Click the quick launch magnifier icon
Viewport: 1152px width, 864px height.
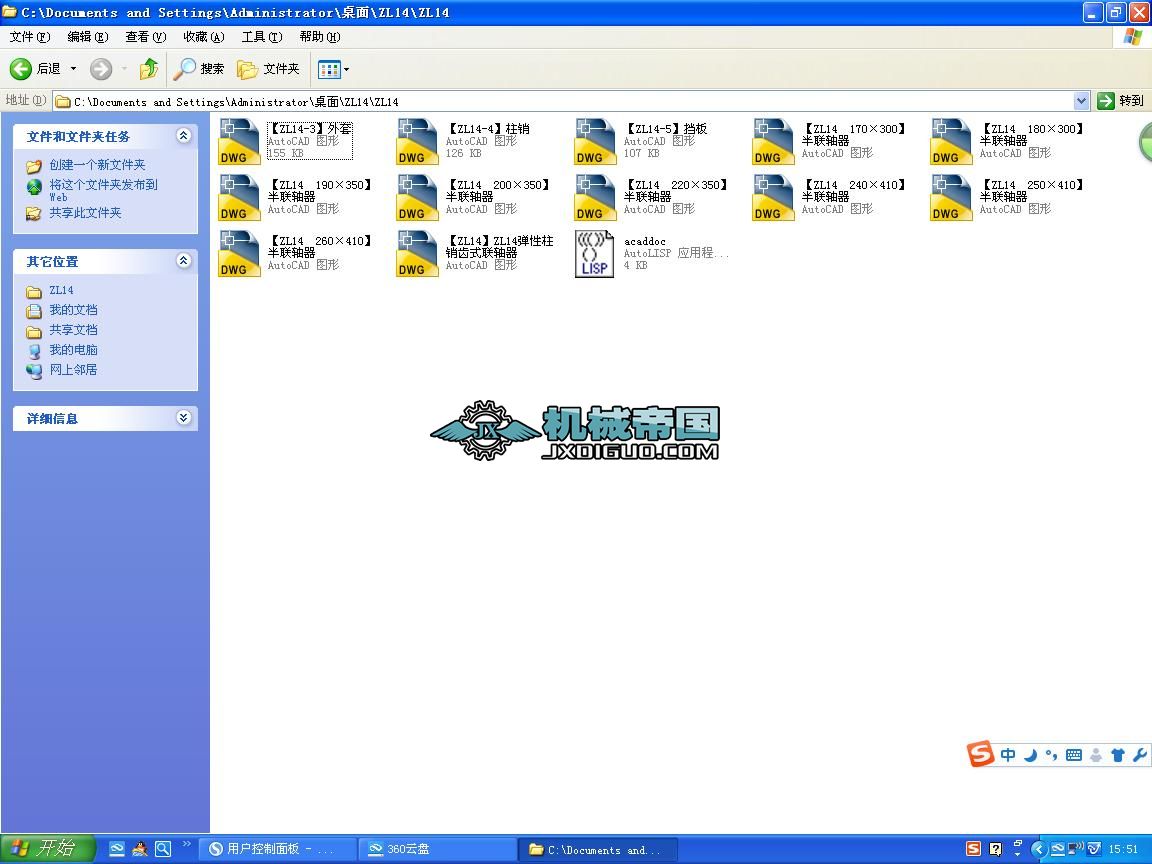(163, 849)
